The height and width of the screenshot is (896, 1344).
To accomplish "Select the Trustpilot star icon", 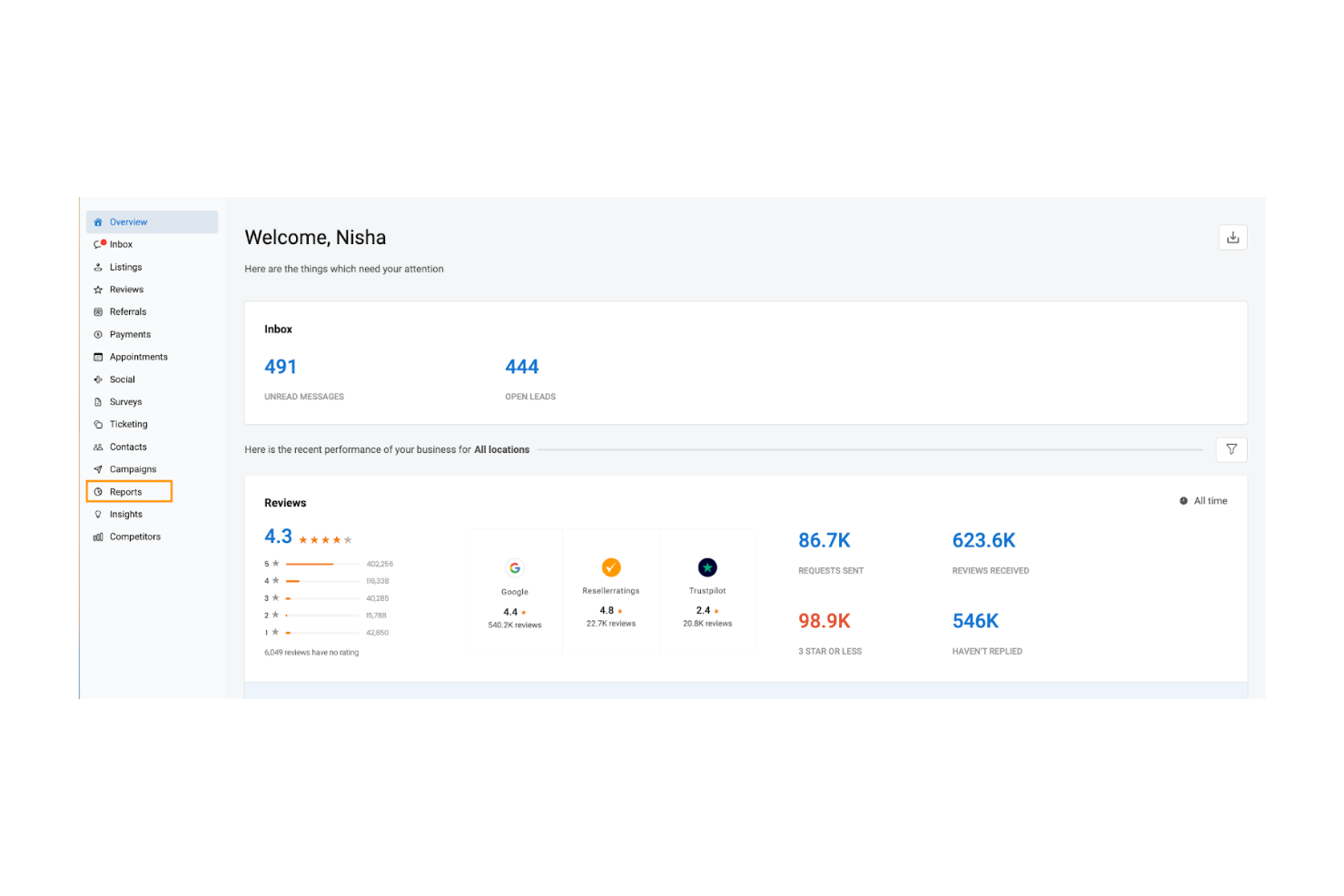I will 707,566.
